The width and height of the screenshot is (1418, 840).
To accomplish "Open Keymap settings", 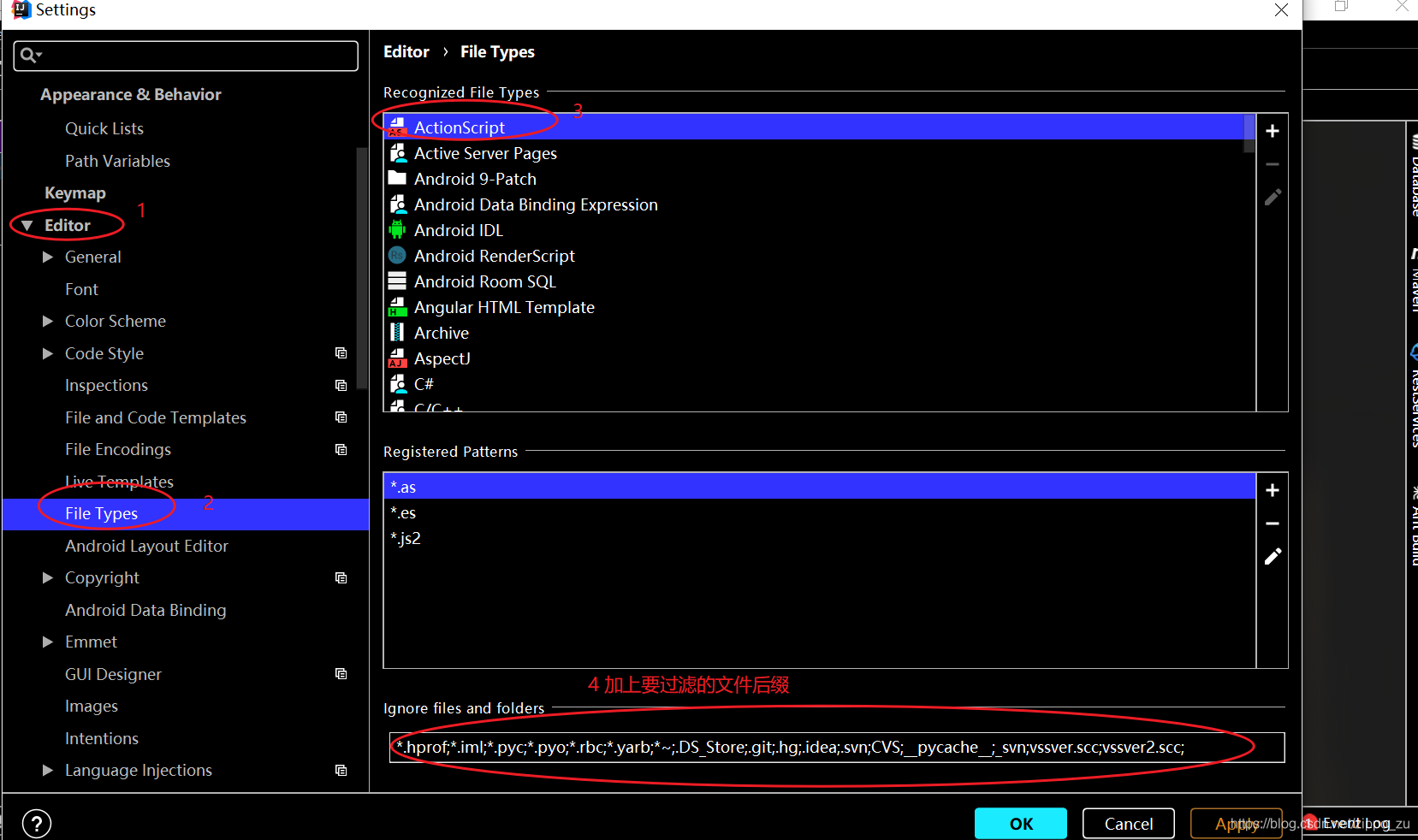I will point(75,193).
